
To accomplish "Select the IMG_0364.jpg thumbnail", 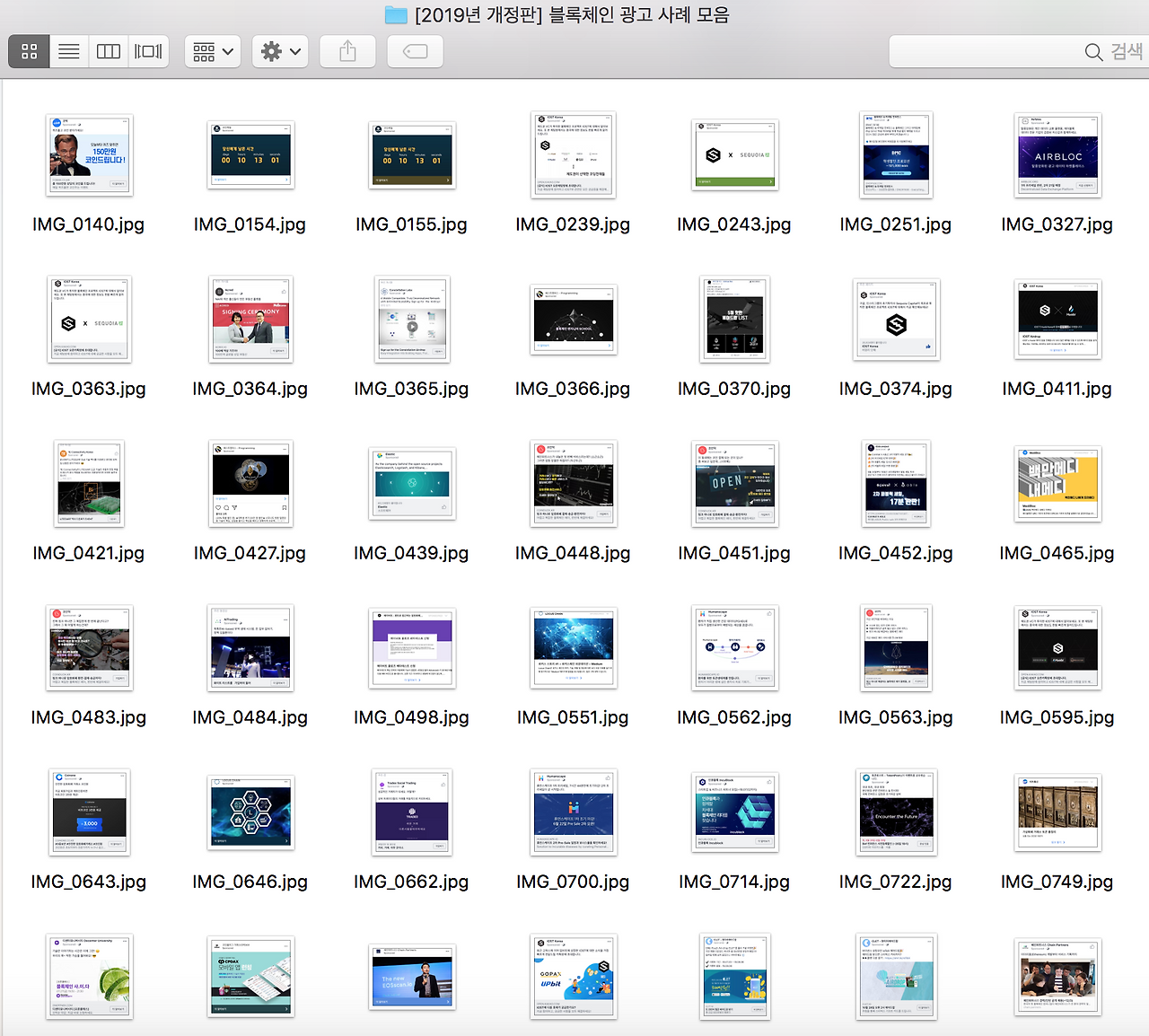I will pyautogui.click(x=250, y=319).
